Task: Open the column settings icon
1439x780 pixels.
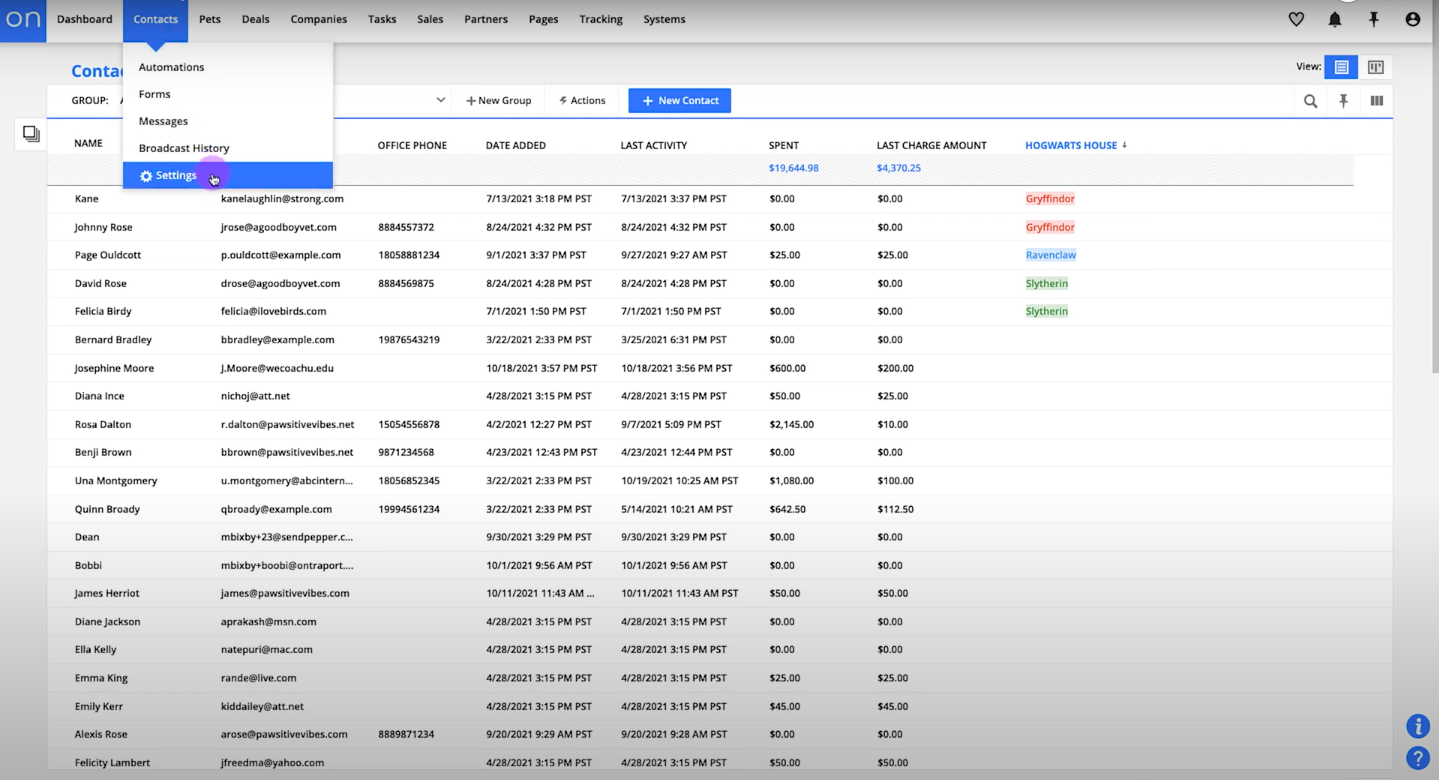Action: [x=1377, y=101]
